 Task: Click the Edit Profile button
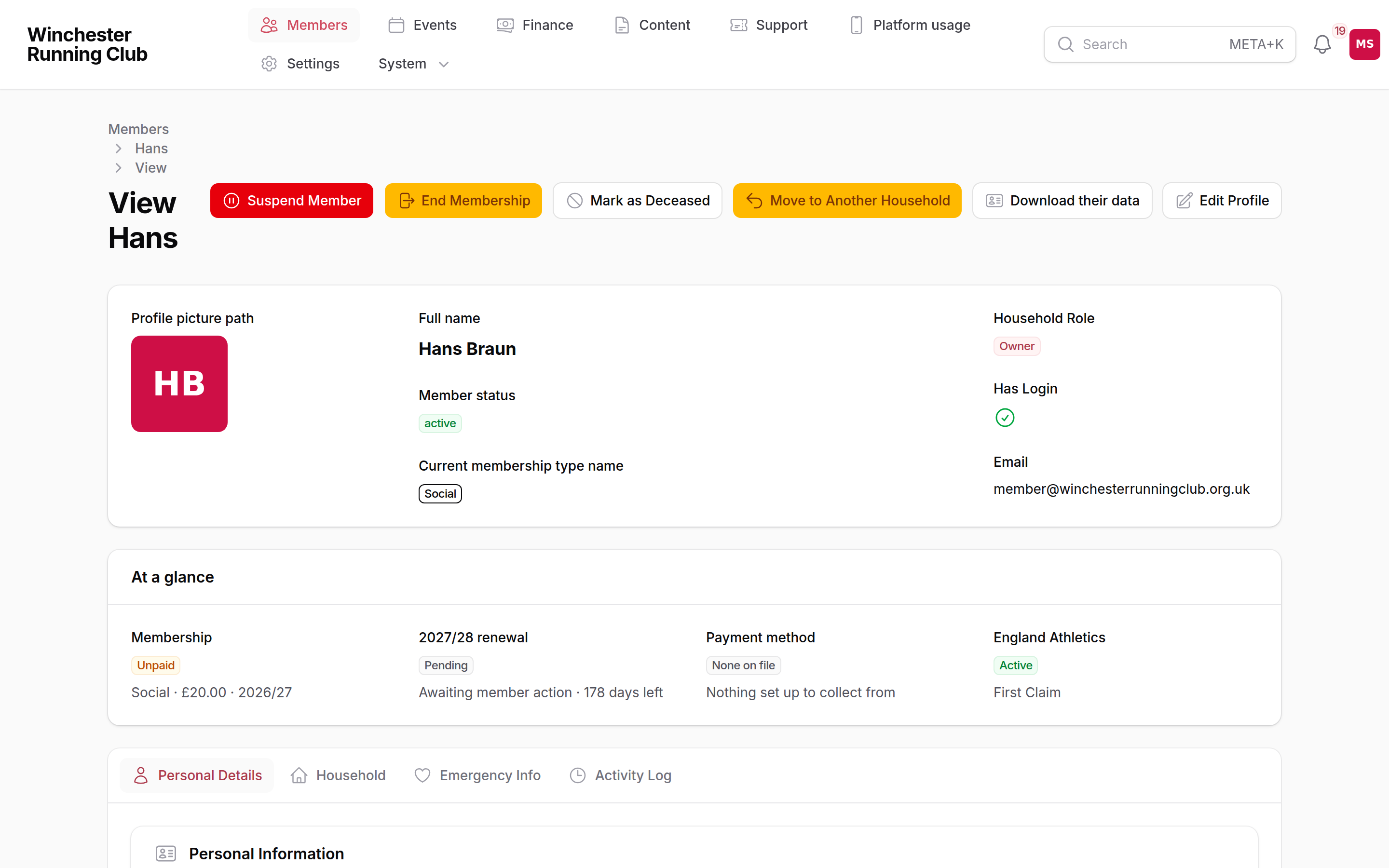(1222, 200)
